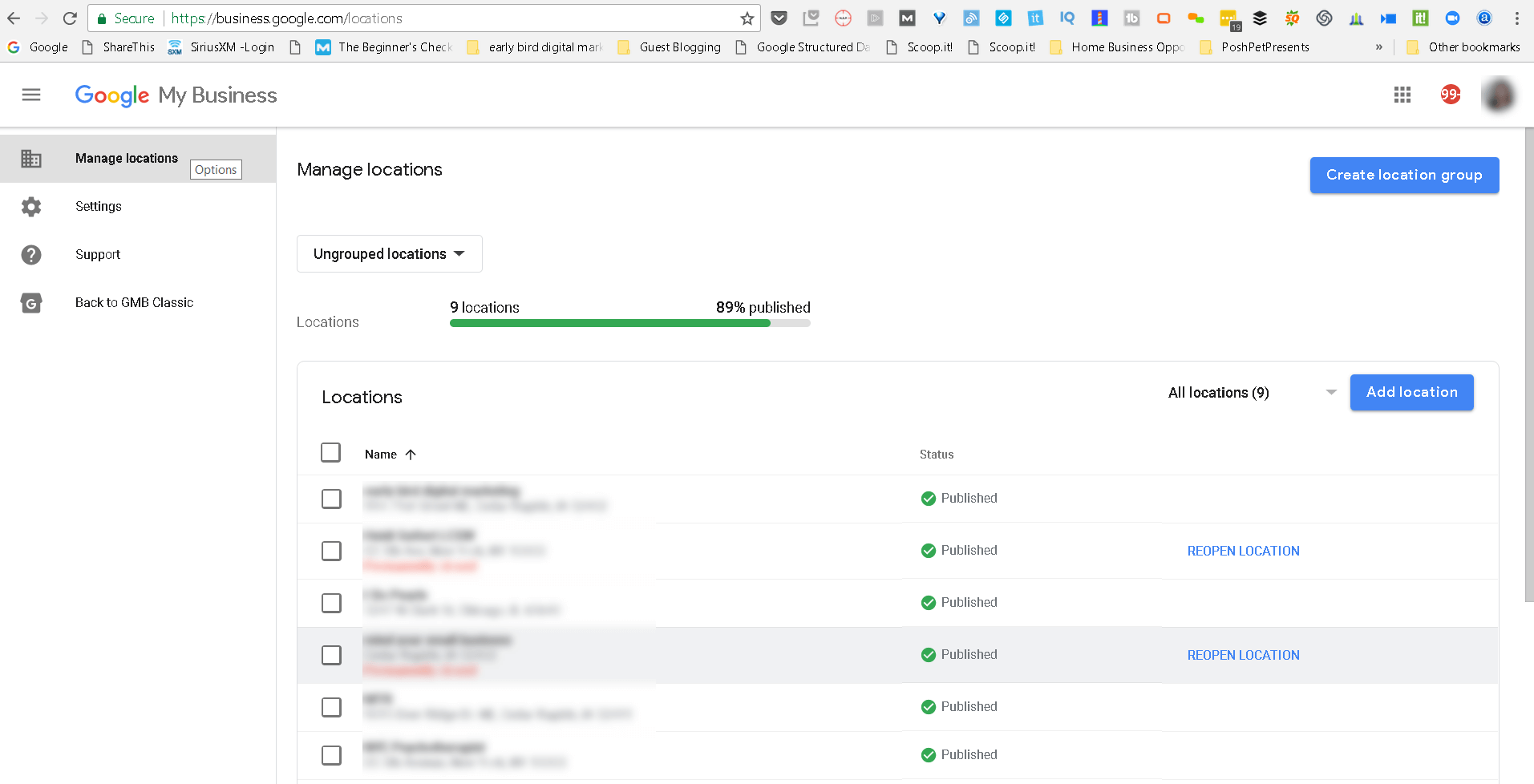Check the select-all locations checkbox
The width and height of the screenshot is (1534, 784).
[x=330, y=452]
